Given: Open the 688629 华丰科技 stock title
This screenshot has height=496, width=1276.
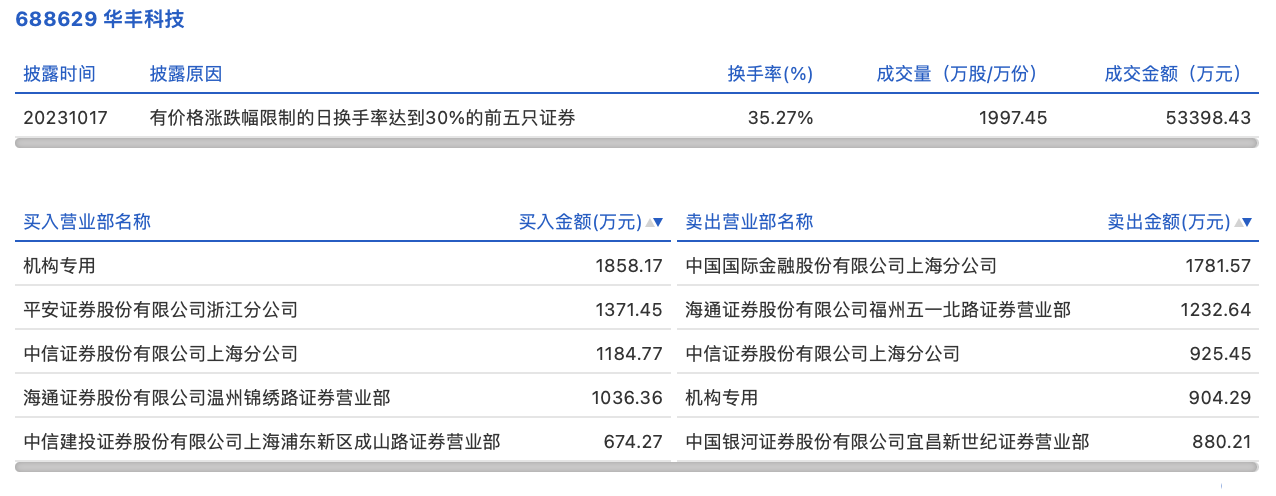Looking at the screenshot, I should click(100, 19).
